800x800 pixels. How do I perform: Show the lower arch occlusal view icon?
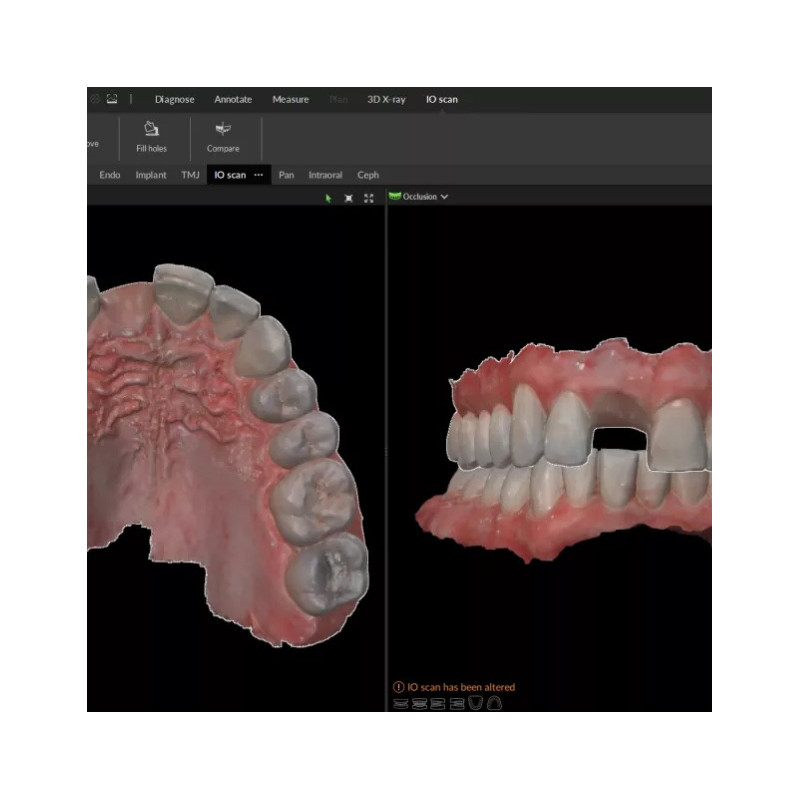[475, 703]
